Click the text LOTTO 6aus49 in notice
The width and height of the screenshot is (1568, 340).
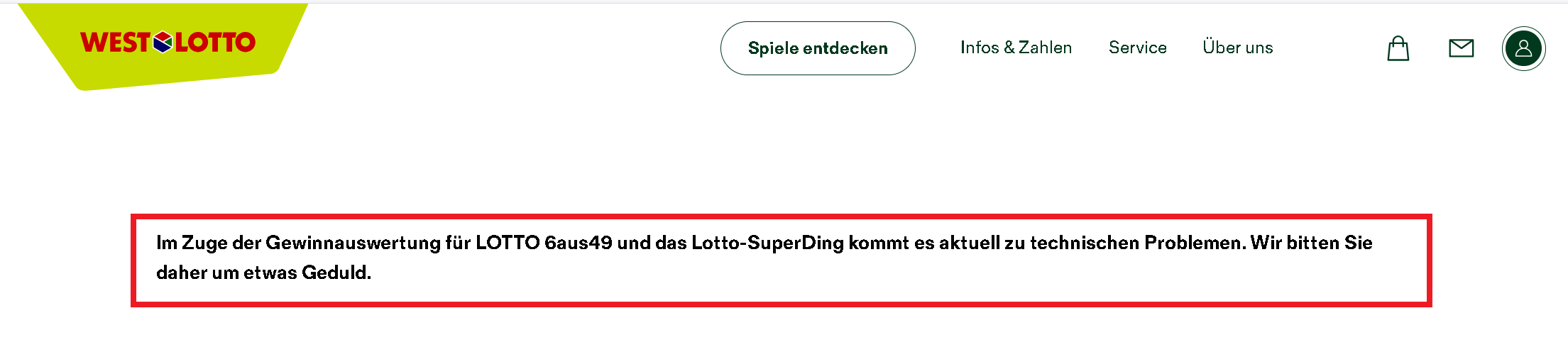(544, 243)
